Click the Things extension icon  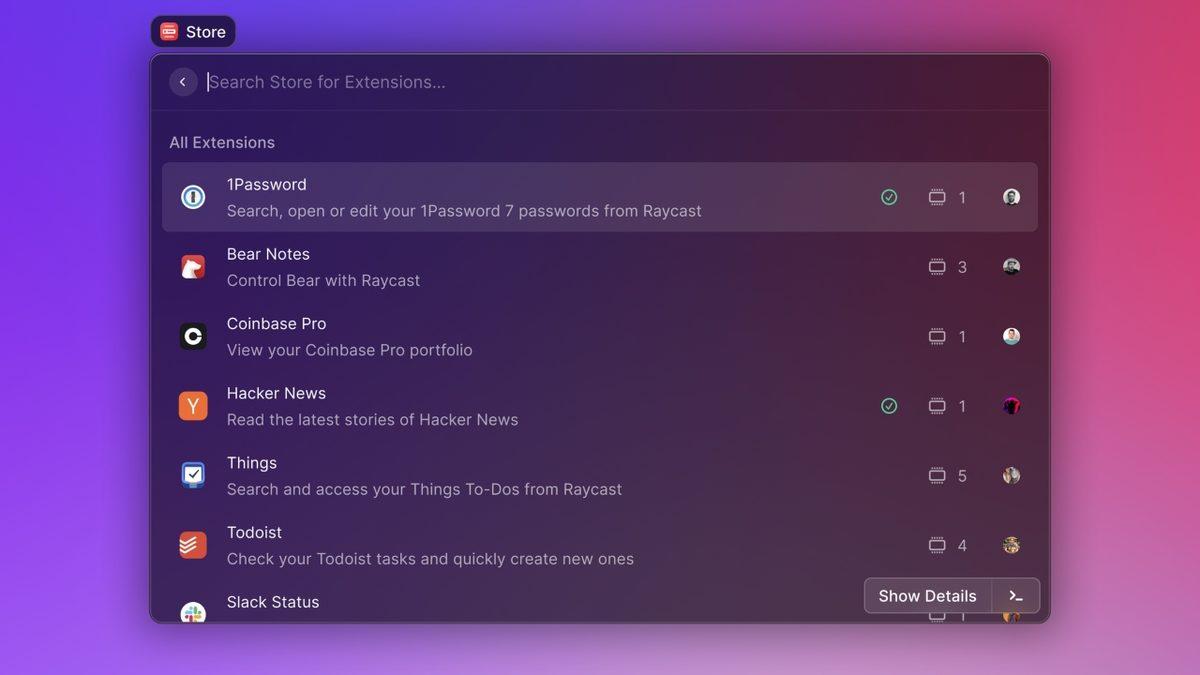(x=193, y=475)
